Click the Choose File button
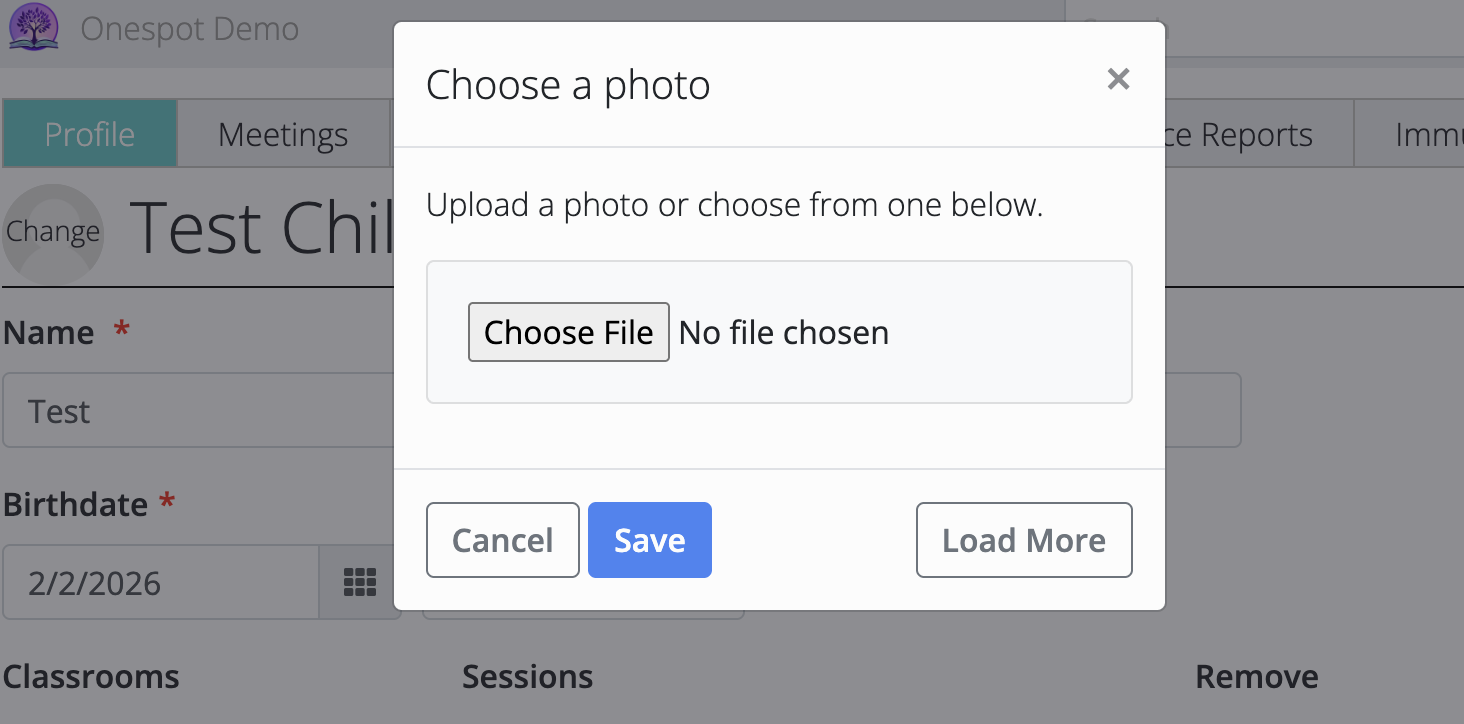 pyautogui.click(x=568, y=332)
